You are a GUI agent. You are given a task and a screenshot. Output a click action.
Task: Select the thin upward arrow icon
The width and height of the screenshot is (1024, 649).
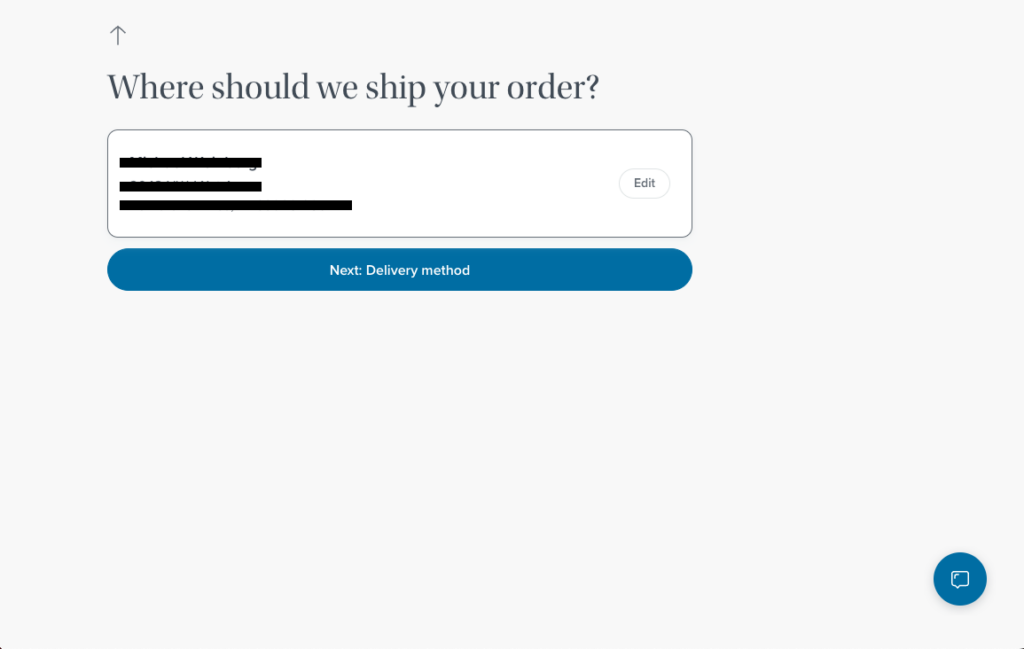[118, 35]
